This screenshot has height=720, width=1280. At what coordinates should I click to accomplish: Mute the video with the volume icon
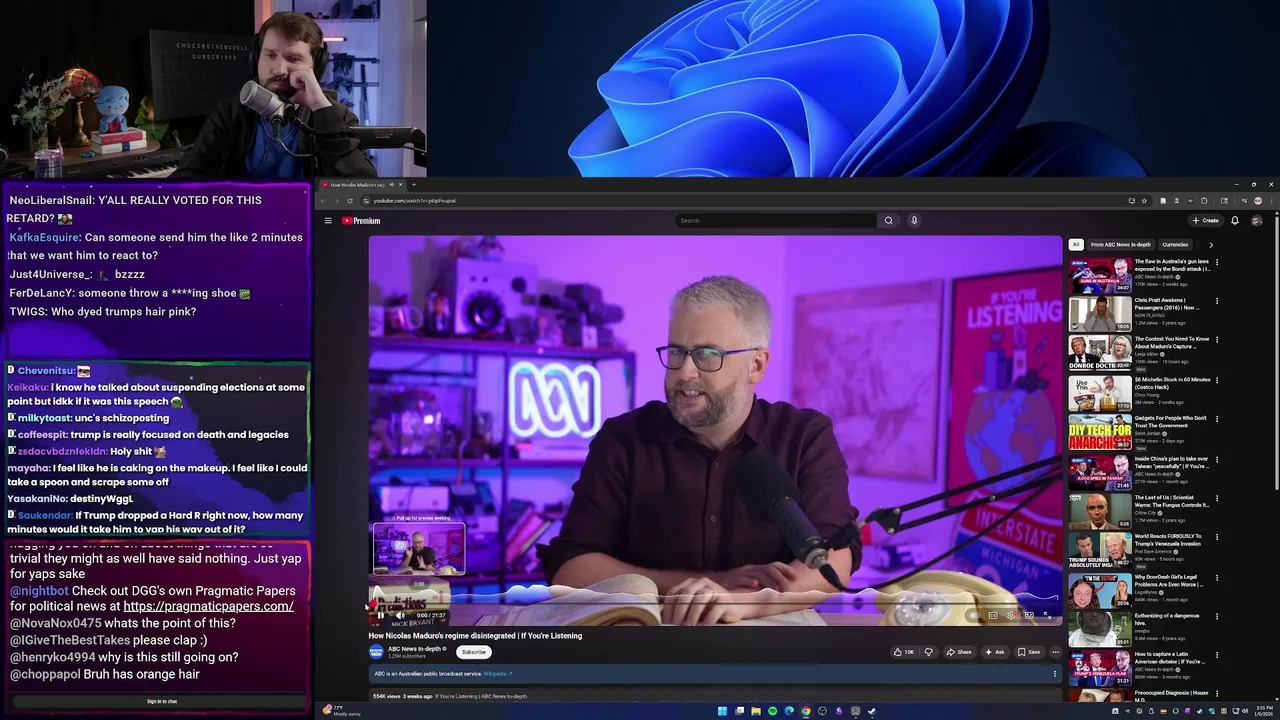pos(400,616)
